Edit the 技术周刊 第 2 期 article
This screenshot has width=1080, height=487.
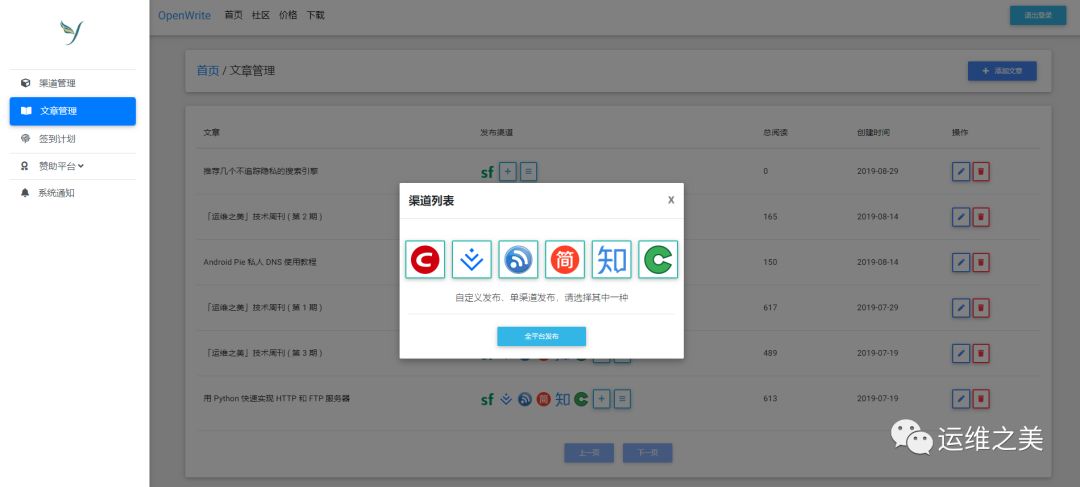[x=960, y=217]
